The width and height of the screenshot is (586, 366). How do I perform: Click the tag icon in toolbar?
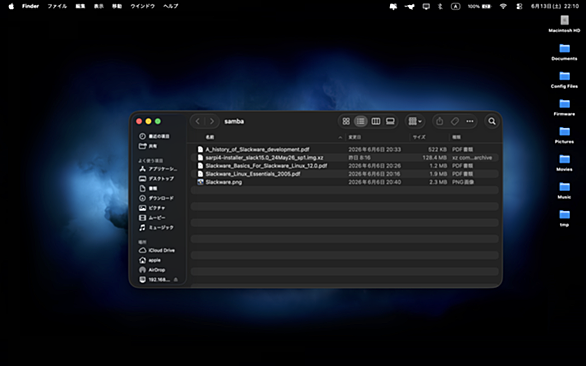[454, 121]
